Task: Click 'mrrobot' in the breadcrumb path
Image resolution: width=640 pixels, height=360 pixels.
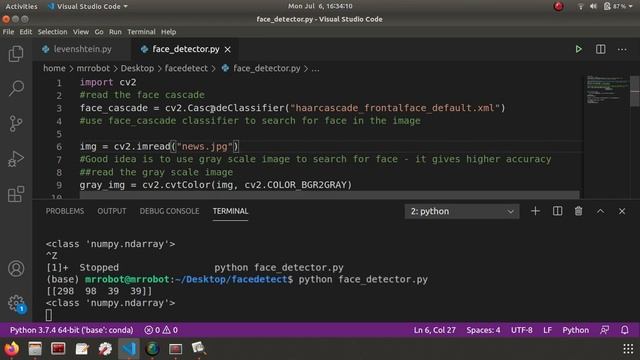Action: tap(93, 69)
